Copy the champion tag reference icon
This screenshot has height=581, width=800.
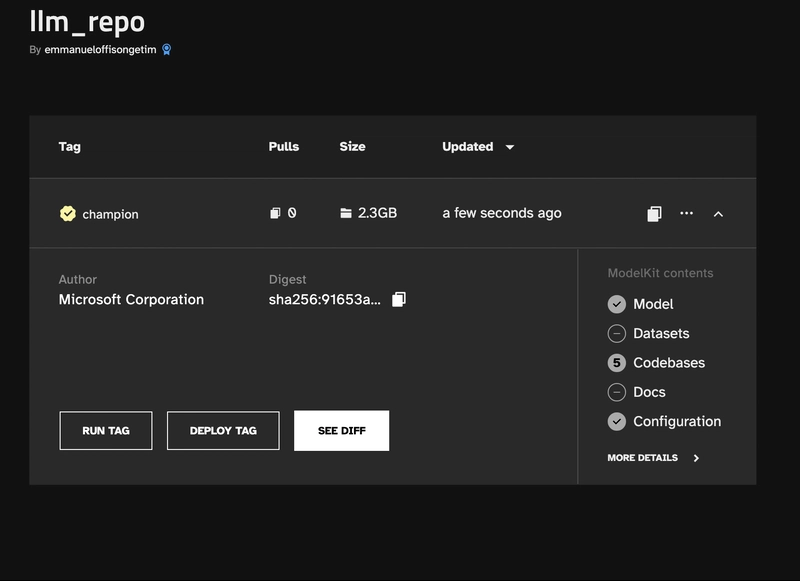click(655, 214)
